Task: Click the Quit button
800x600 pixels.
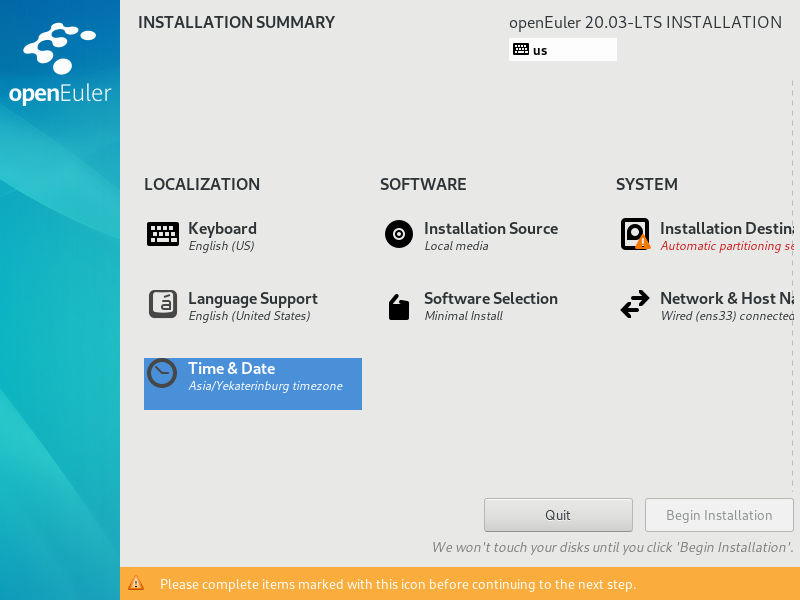Action: pyautogui.click(x=558, y=515)
